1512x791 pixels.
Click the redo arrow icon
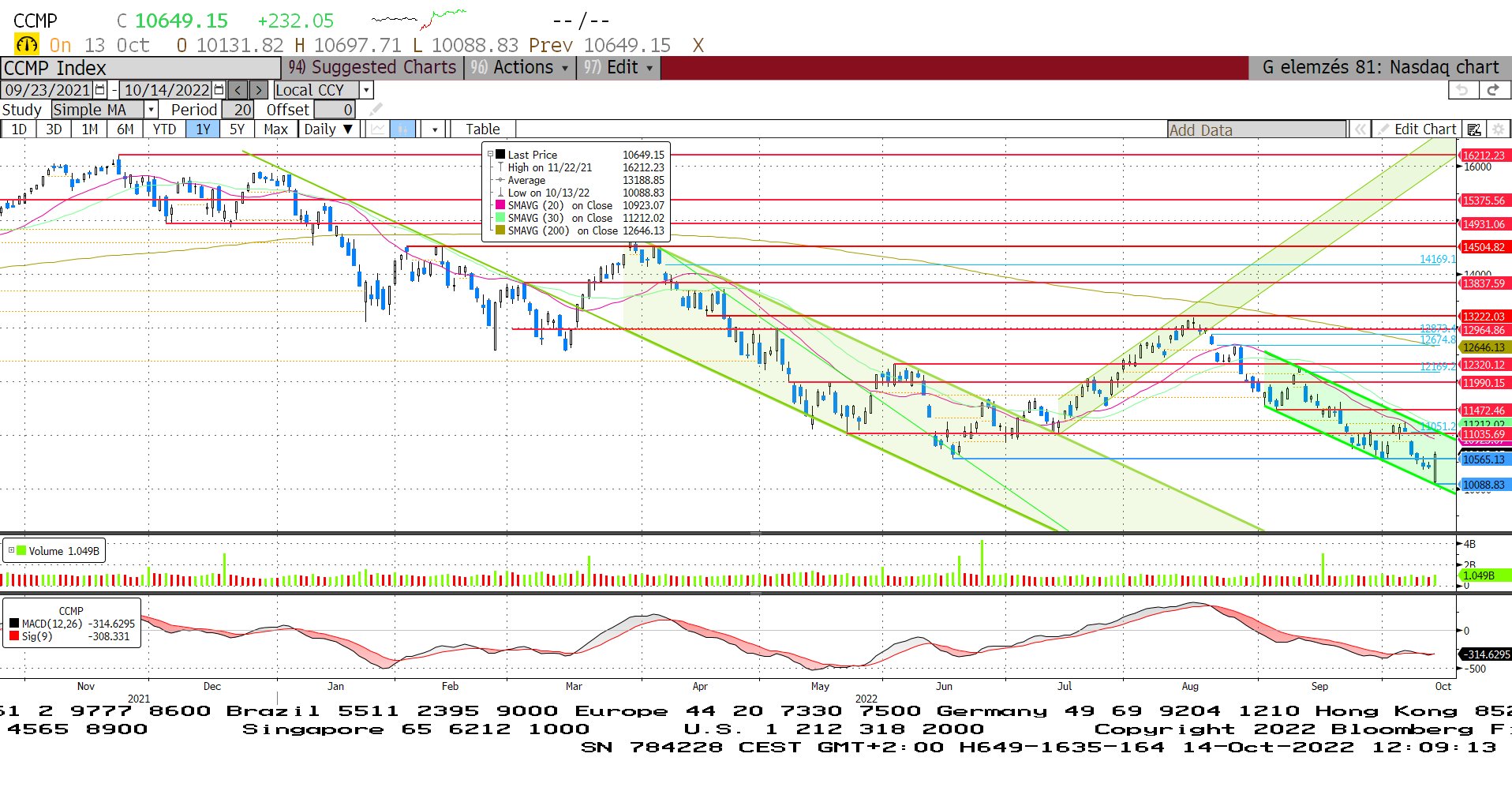(x=1493, y=90)
